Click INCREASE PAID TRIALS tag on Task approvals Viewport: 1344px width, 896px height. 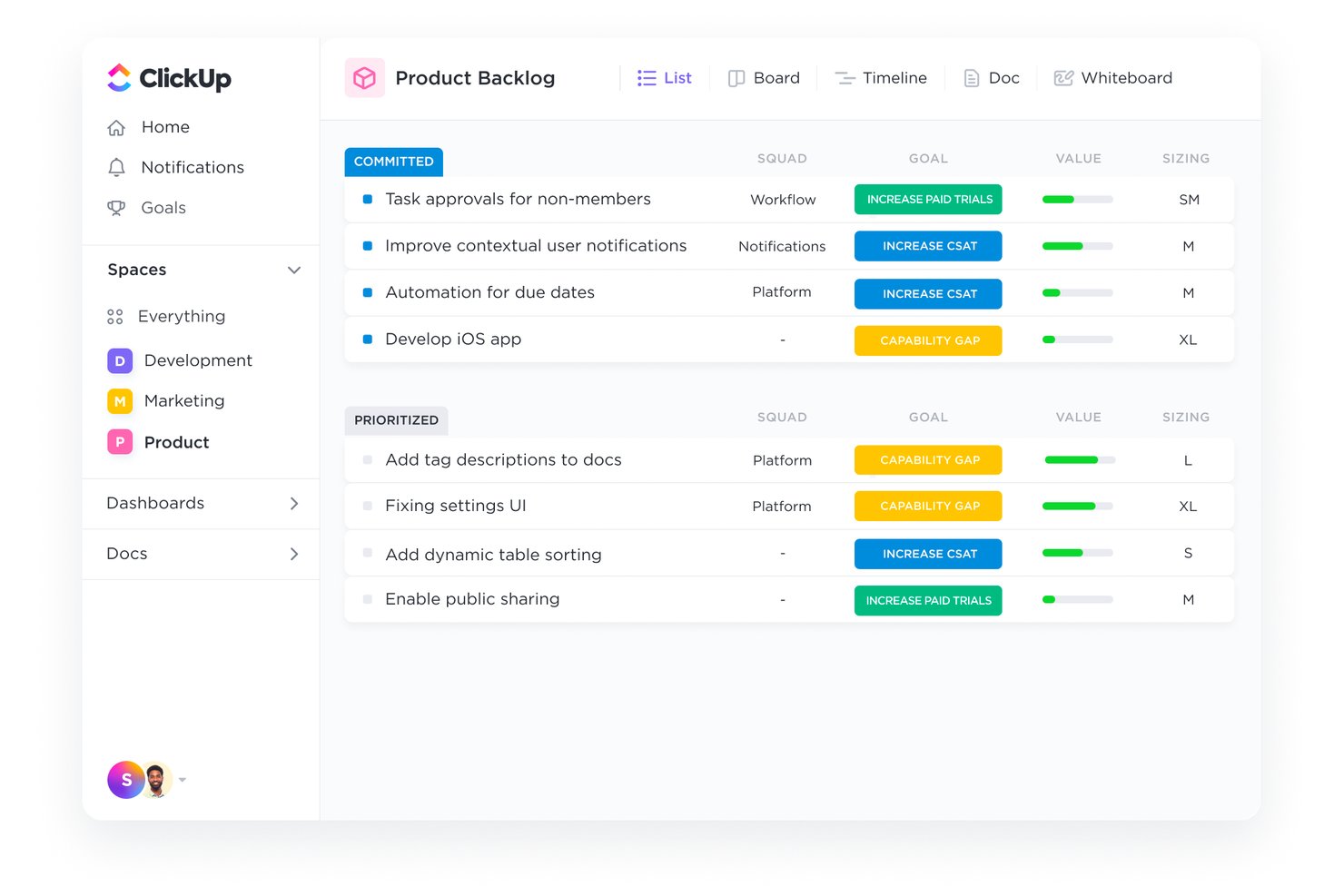pos(928,200)
